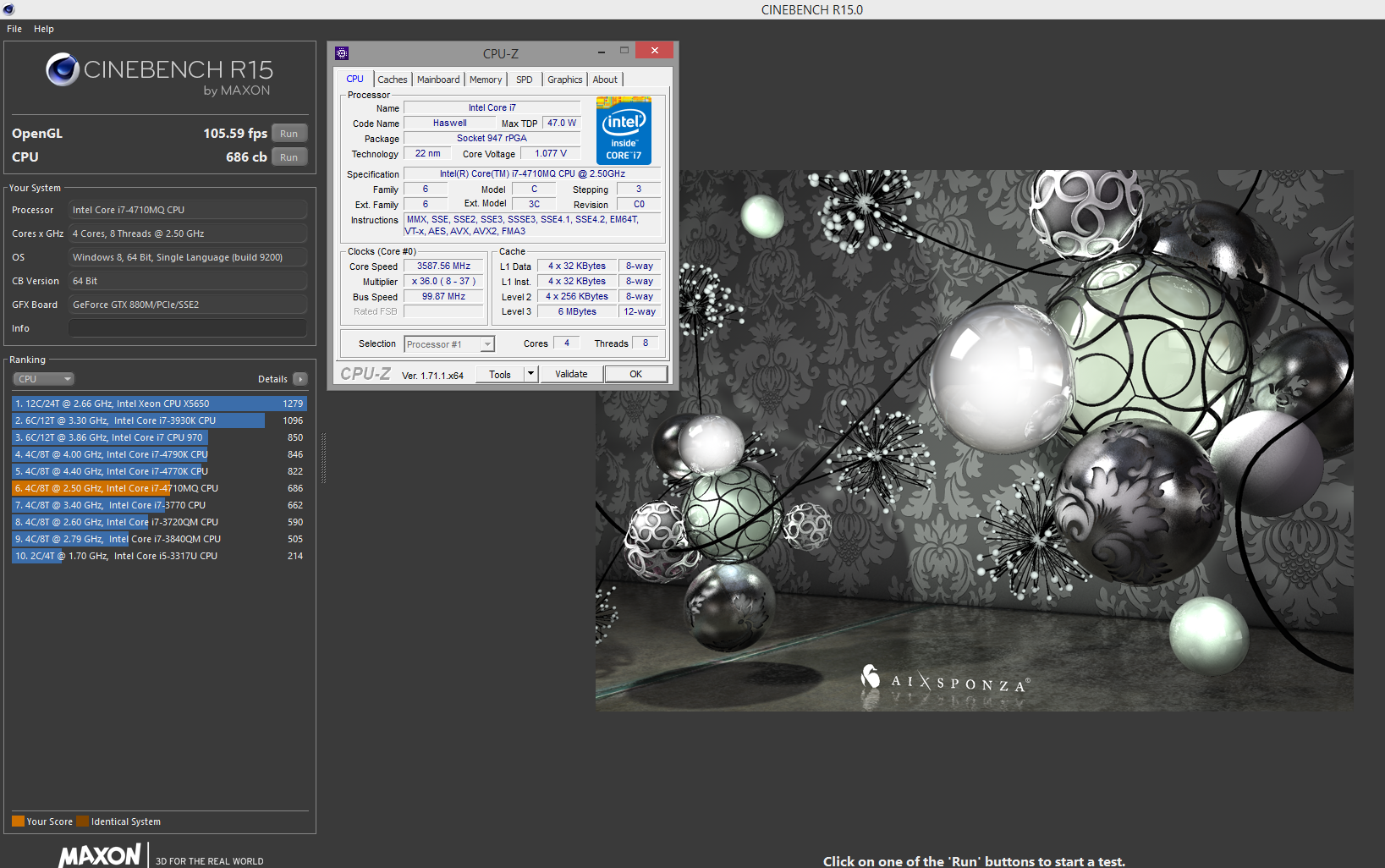1385x868 pixels.
Task: Click the Core Voltage value 1.077 V
Action: coord(551,153)
